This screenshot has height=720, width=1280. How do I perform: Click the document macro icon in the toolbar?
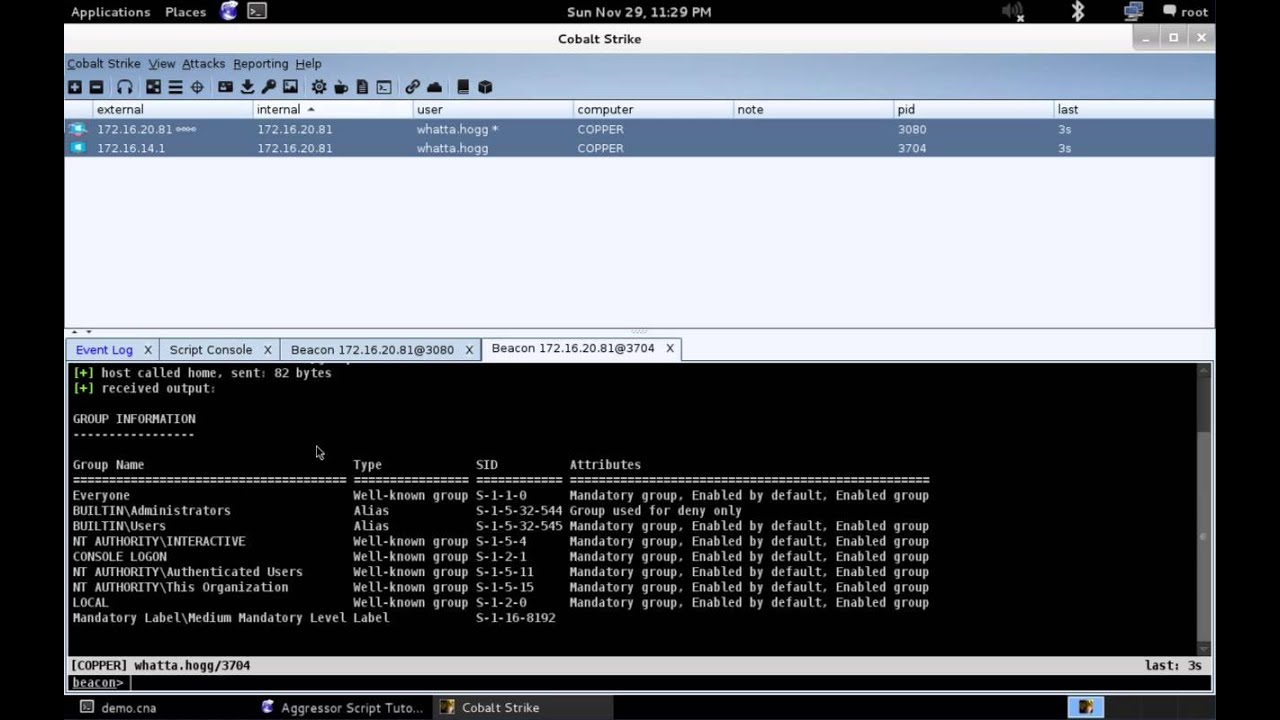coord(362,87)
